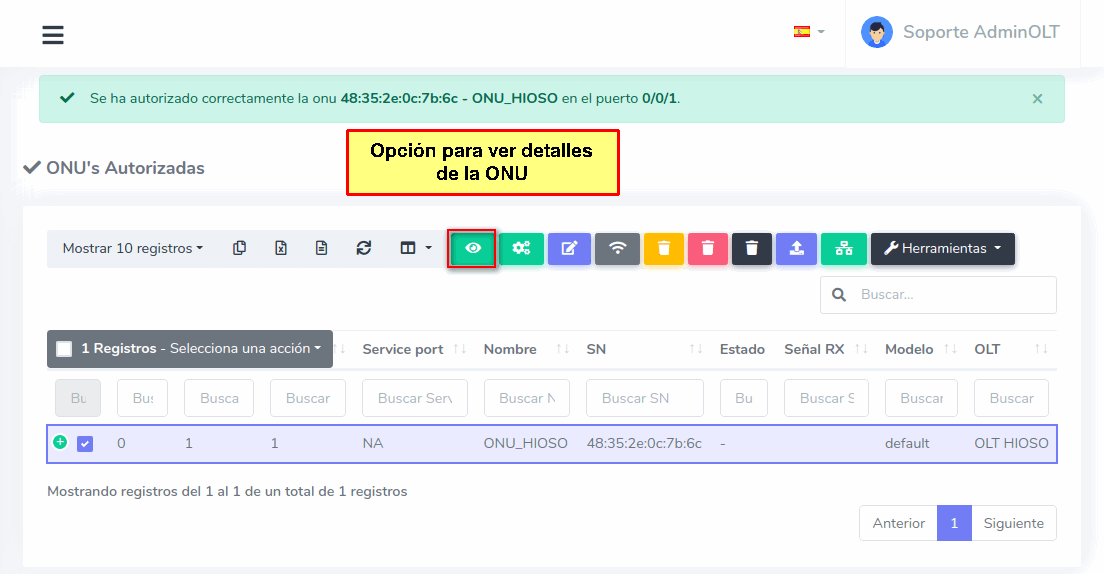Dismiss the green success alert
The height and width of the screenshot is (574, 1104).
point(1037,99)
